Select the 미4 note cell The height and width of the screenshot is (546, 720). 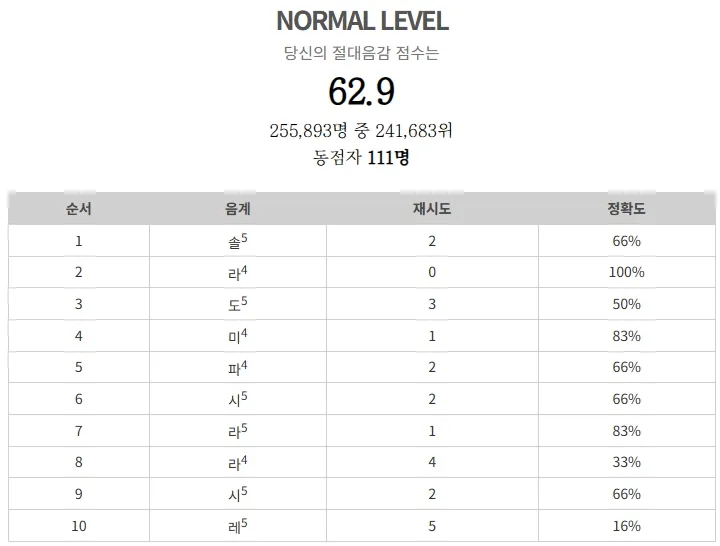click(238, 336)
